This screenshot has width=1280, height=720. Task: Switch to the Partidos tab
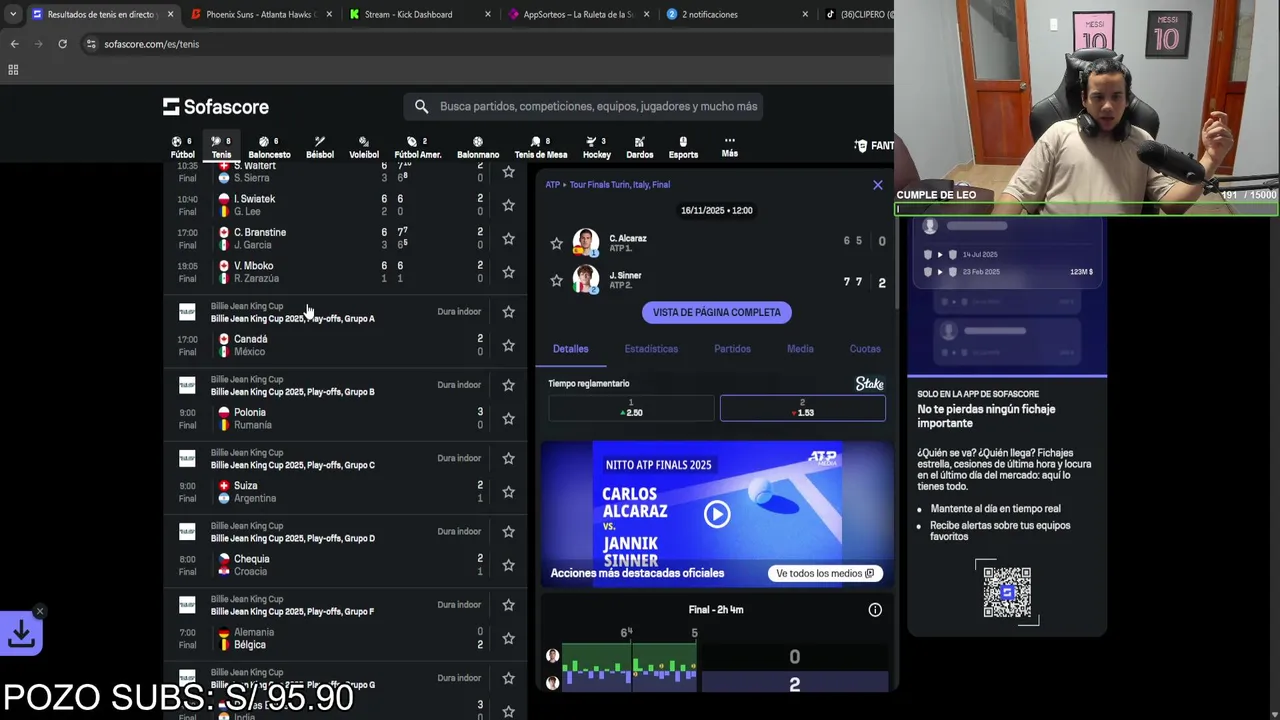coord(732,349)
